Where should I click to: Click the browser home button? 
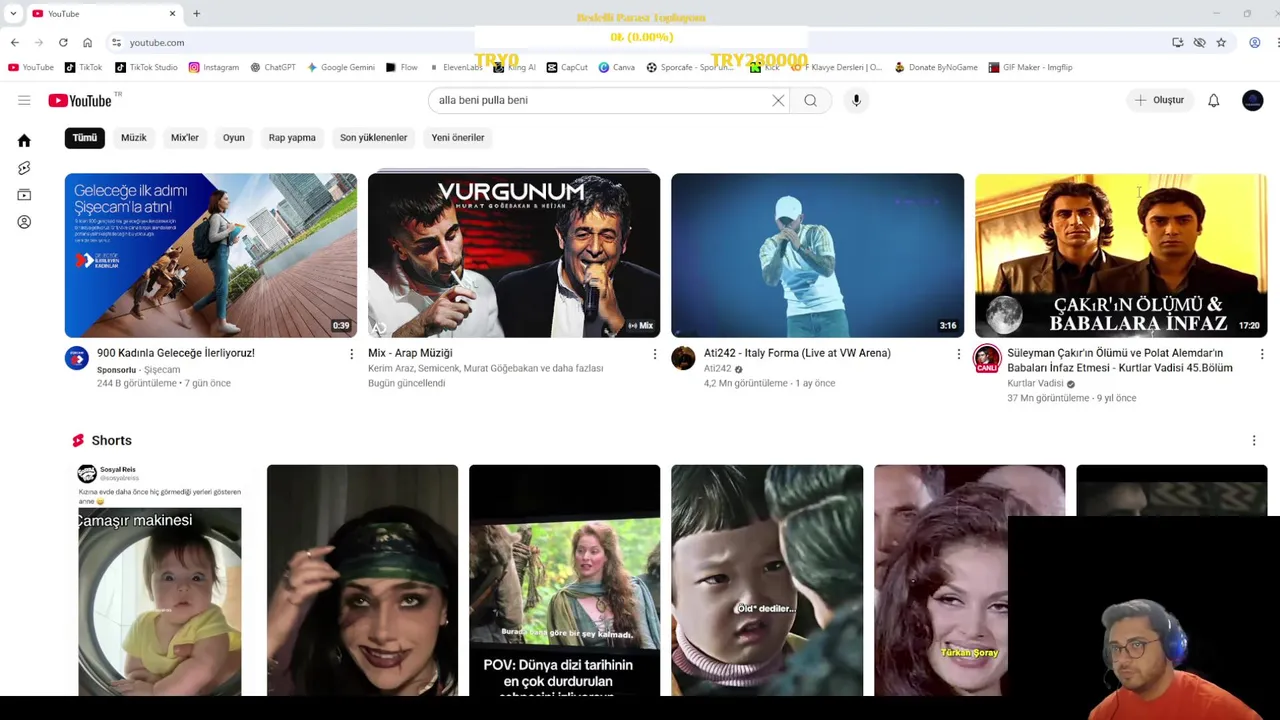coord(87,43)
